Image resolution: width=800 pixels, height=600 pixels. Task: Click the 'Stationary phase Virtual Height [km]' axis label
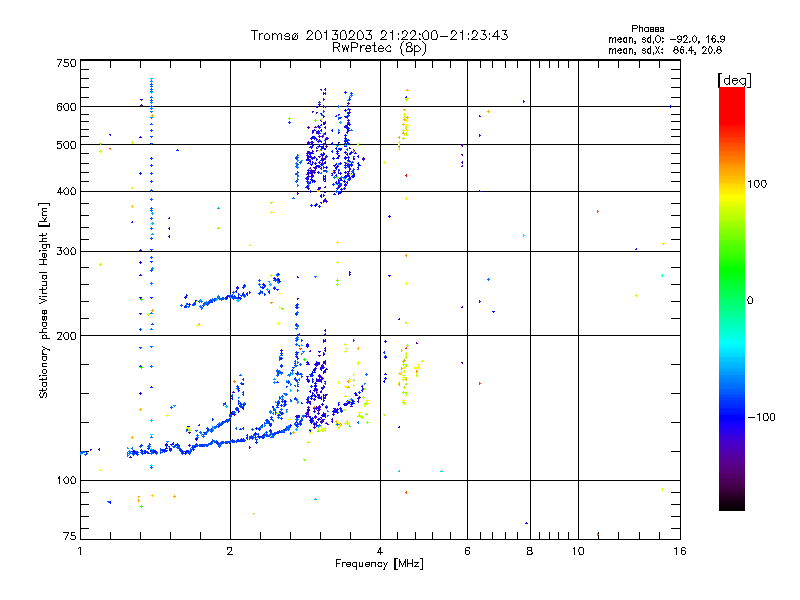tap(44, 300)
